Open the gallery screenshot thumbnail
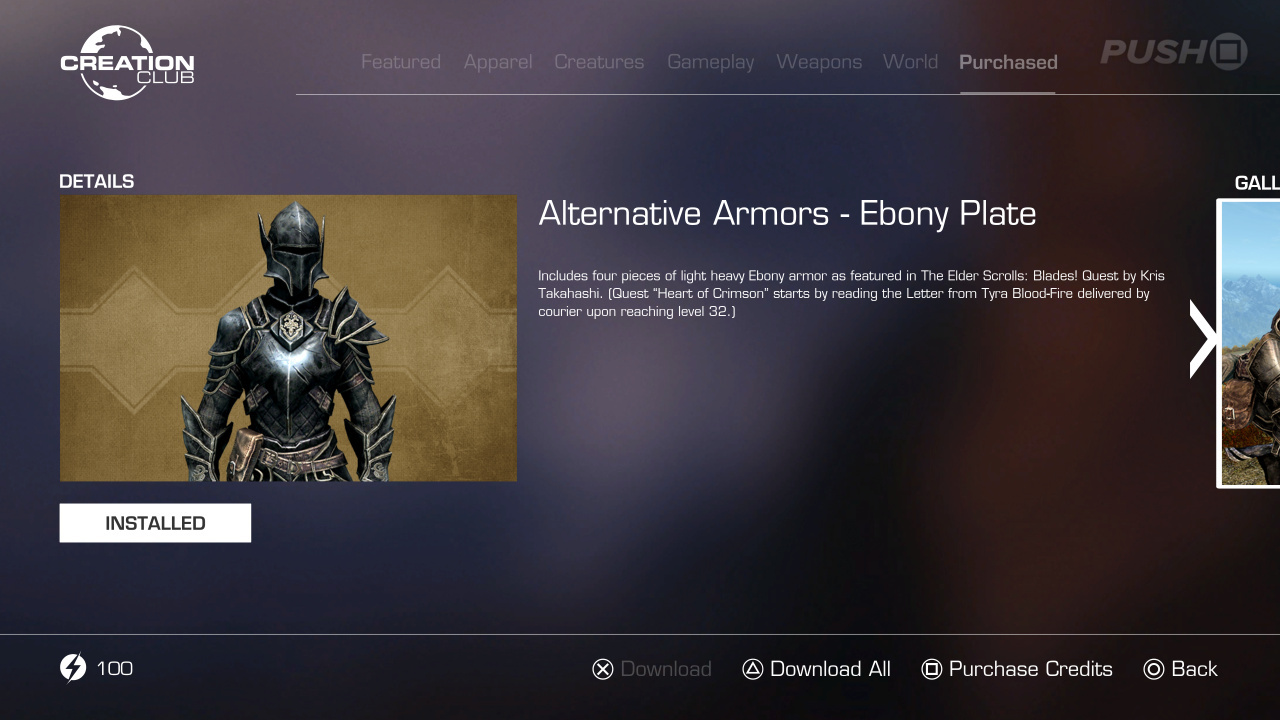This screenshot has height=720, width=1280. click(x=1249, y=344)
